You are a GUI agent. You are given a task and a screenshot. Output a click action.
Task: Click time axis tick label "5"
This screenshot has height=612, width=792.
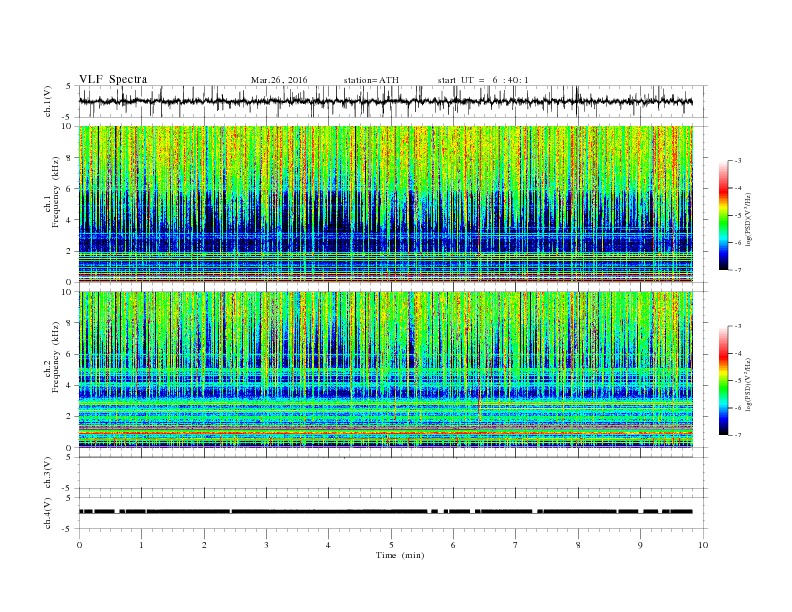point(391,545)
